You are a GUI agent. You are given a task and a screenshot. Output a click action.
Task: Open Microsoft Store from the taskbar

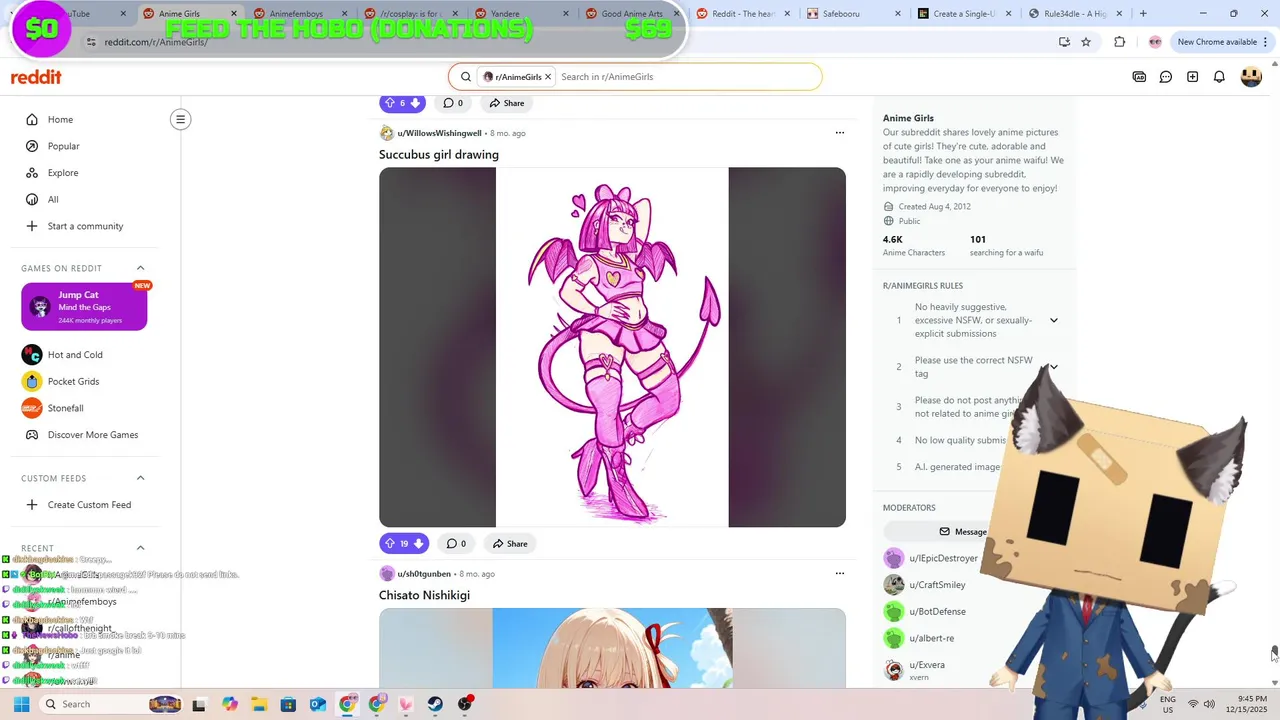click(289, 704)
